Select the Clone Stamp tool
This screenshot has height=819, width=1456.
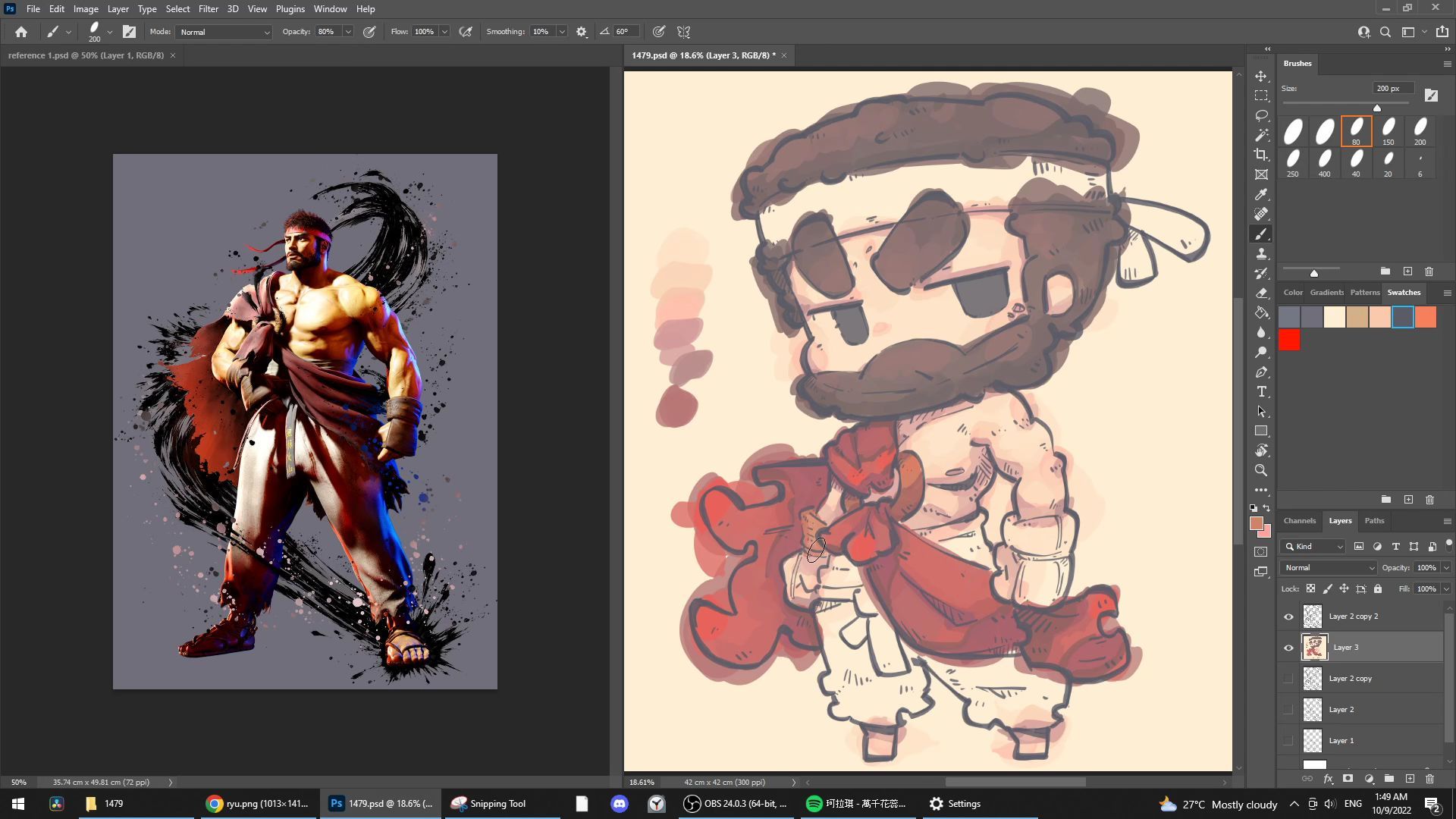(1261, 254)
